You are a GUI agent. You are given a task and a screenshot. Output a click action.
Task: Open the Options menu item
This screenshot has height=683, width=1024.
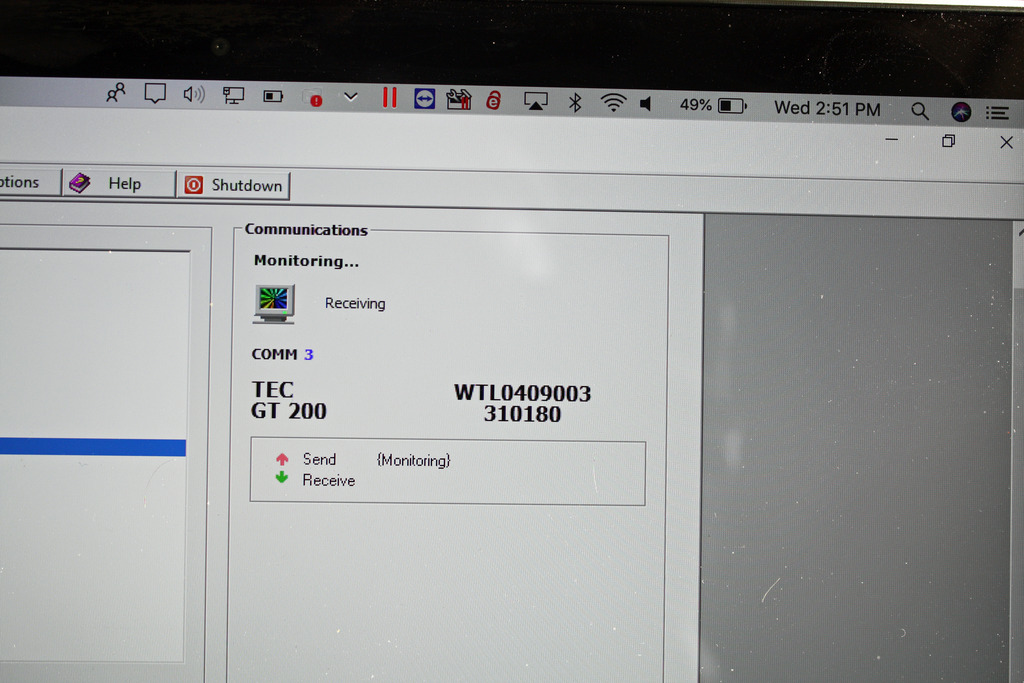[x=20, y=182]
